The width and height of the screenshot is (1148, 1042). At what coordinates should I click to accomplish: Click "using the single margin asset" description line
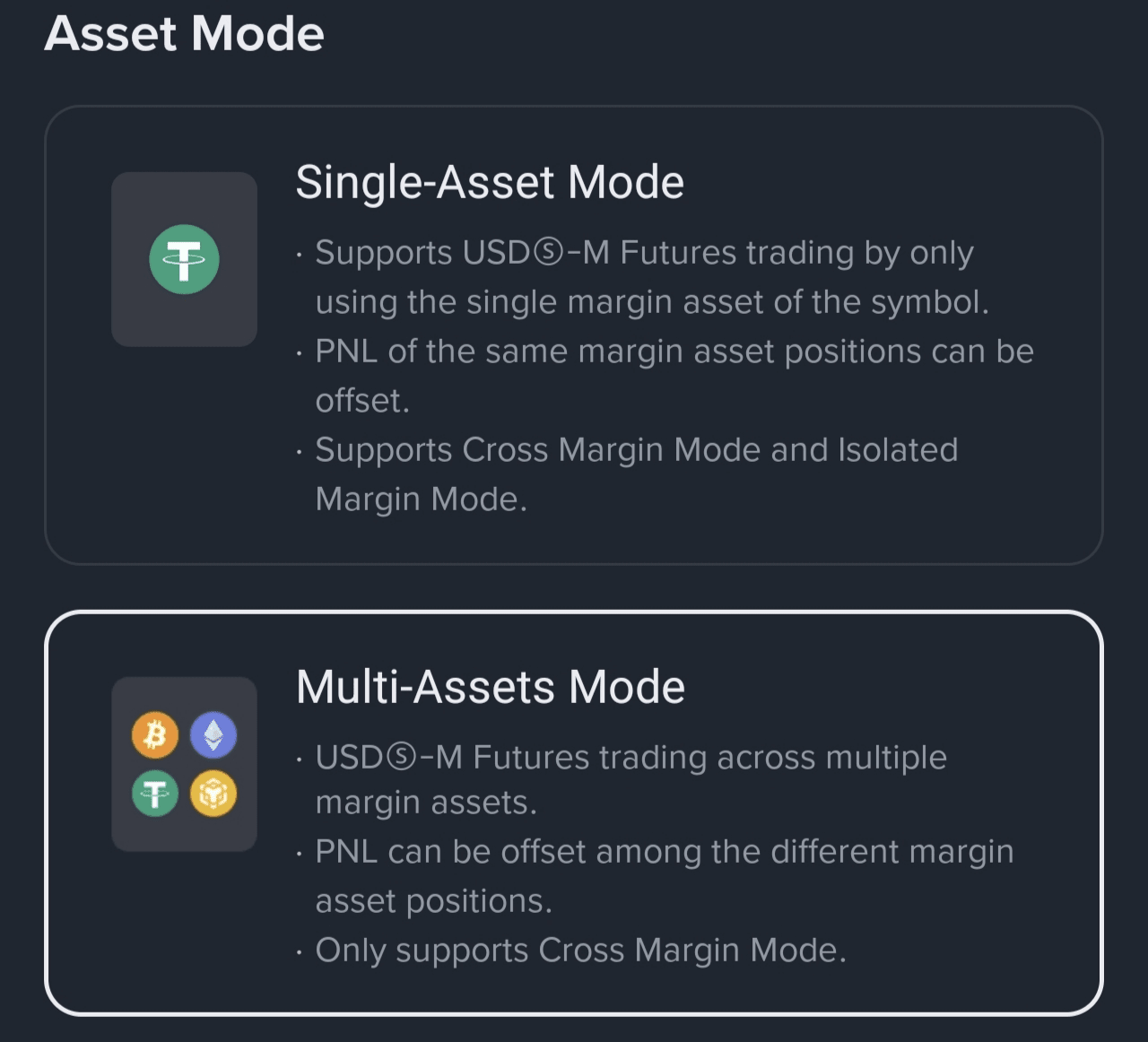[652, 302]
